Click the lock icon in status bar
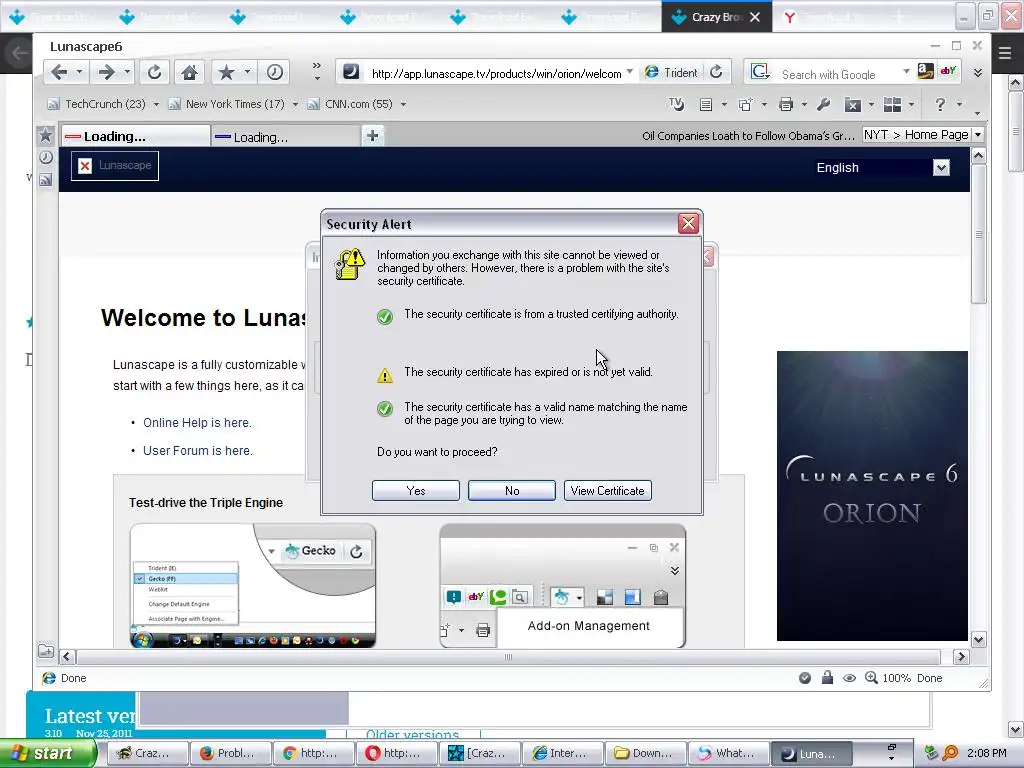The image size is (1024, 768). [x=827, y=678]
